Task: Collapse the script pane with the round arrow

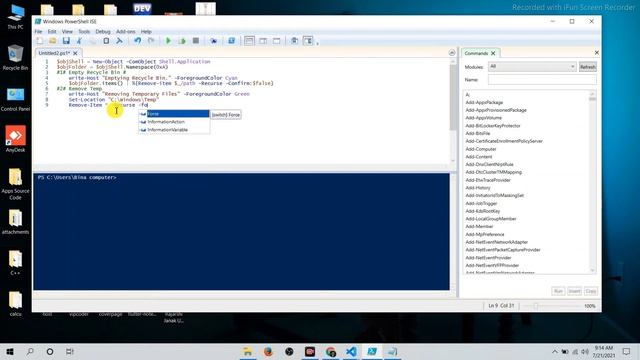Action: [x=451, y=53]
